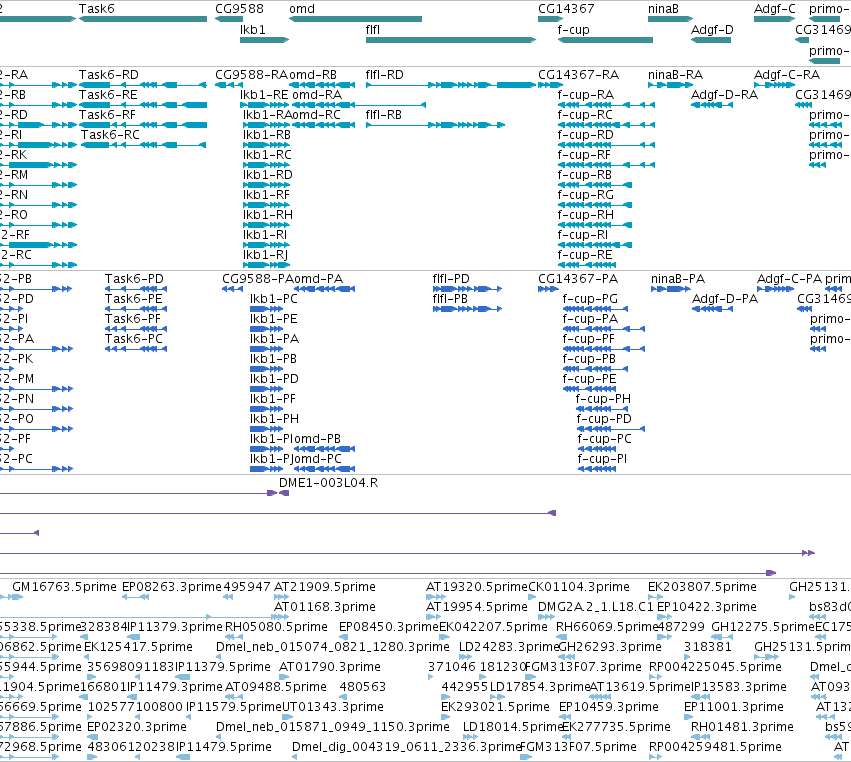
Task: Click the 'Task6' gene label
Action: [x=97, y=9]
